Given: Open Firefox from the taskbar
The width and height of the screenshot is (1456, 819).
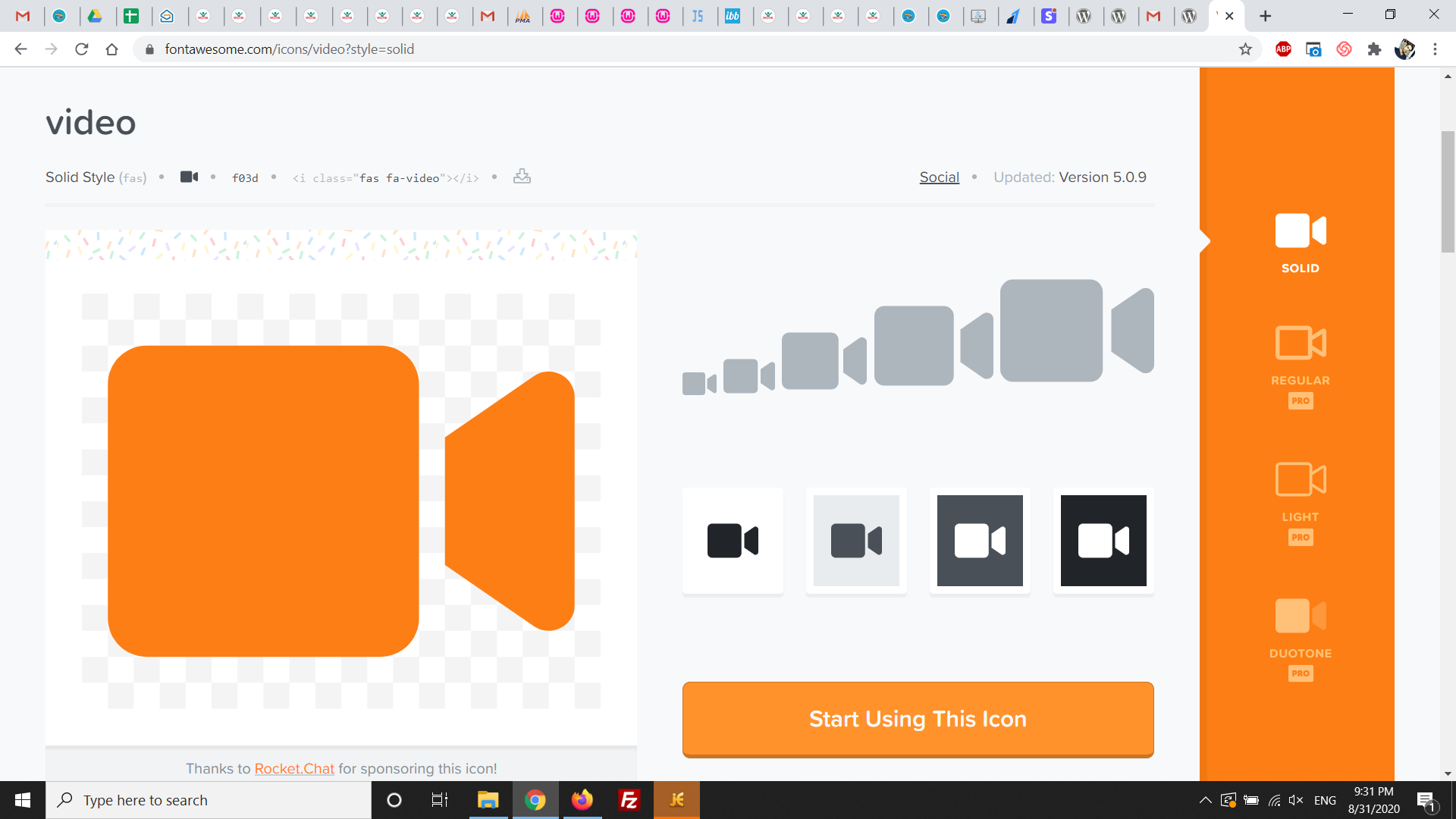Looking at the screenshot, I should (x=582, y=800).
